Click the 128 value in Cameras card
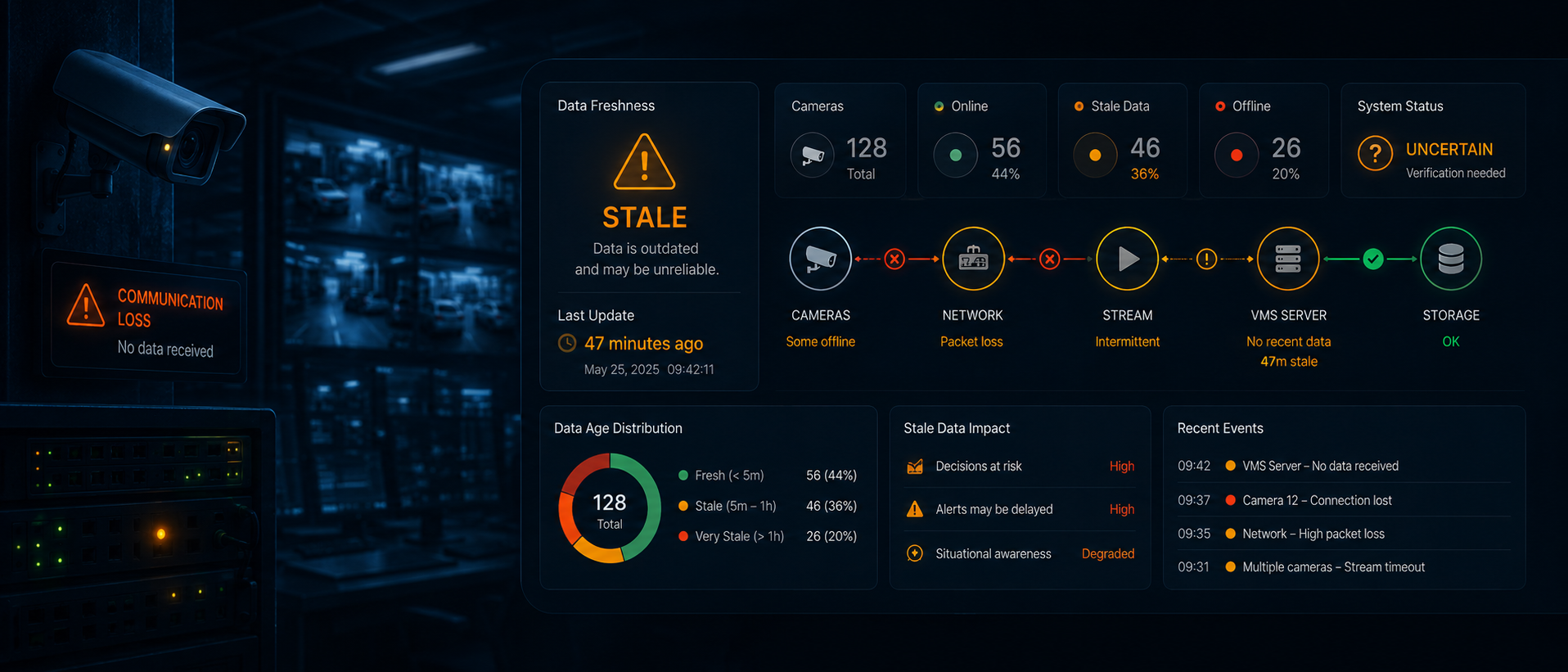This screenshot has height=672, width=1568. click(x=867, y=148)
